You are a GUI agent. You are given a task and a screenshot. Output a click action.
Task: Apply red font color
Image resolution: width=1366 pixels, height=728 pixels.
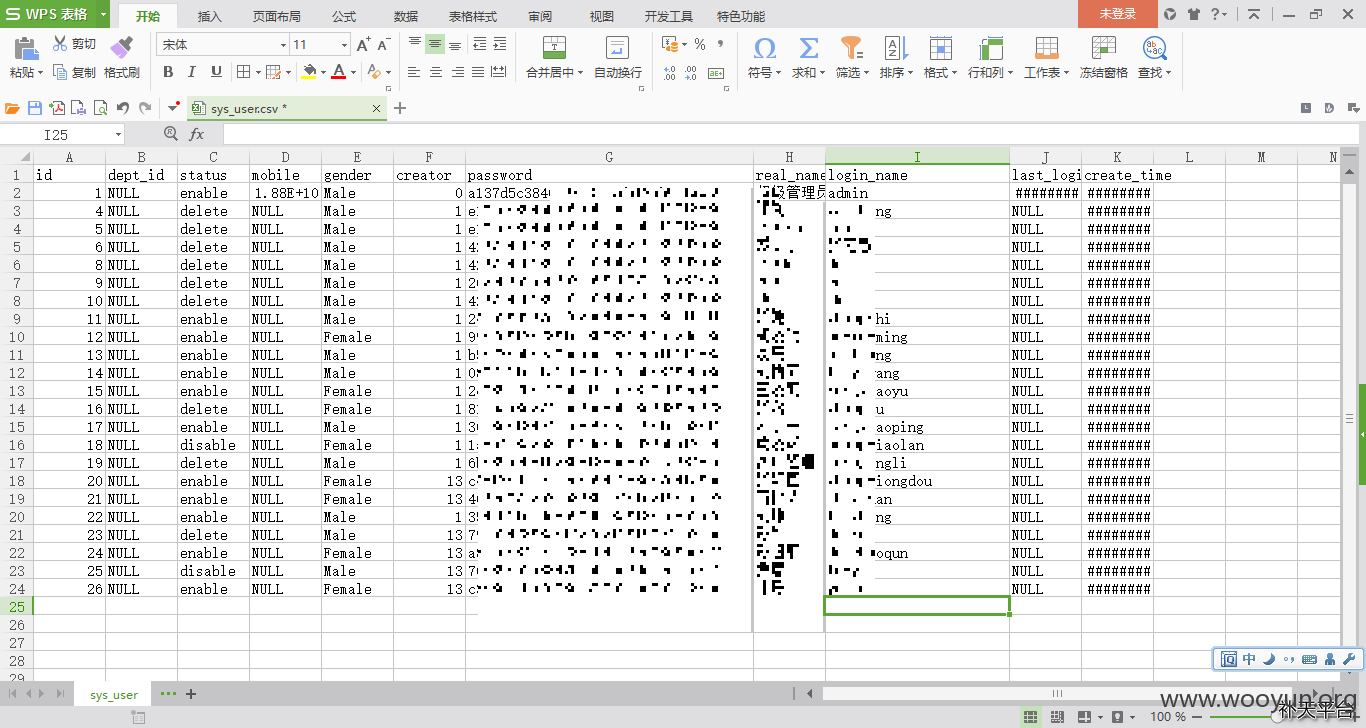point(338,72)
